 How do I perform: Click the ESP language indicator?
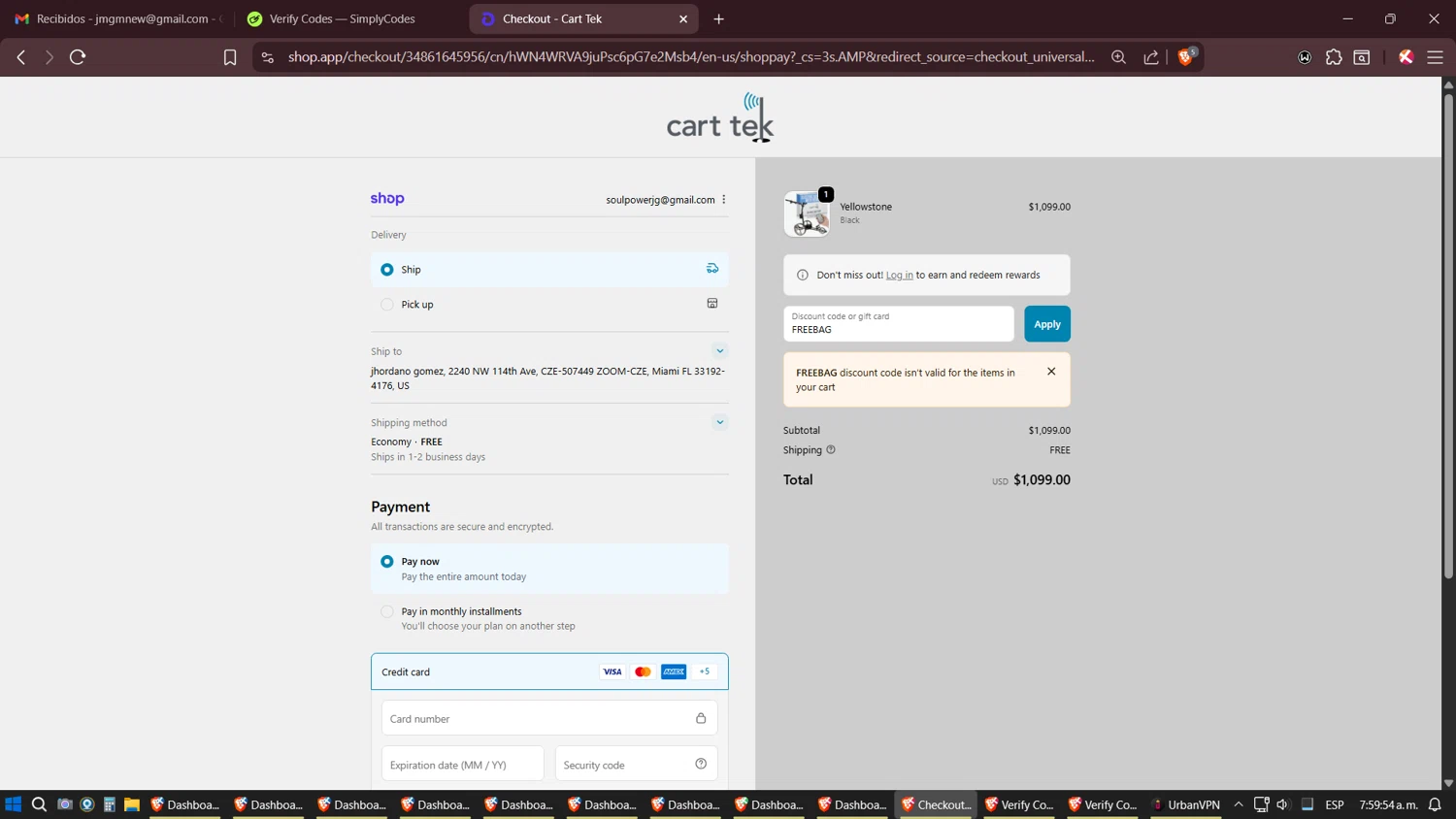pyautogui.click(x=1335, y=804)
